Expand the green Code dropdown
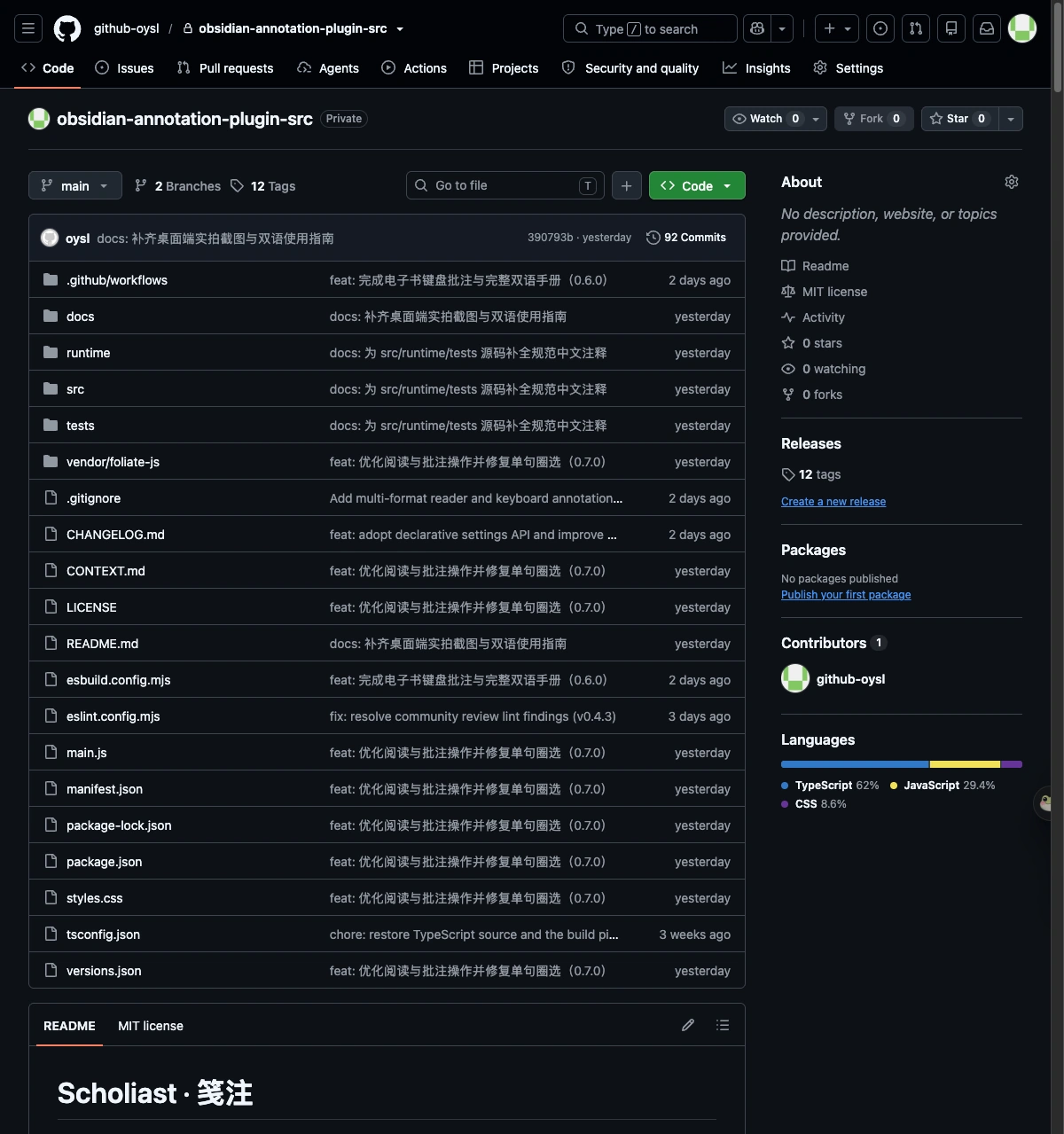Image resolution: width=1064 pixels, height=1134 pixels. click(x=697, y=185)
